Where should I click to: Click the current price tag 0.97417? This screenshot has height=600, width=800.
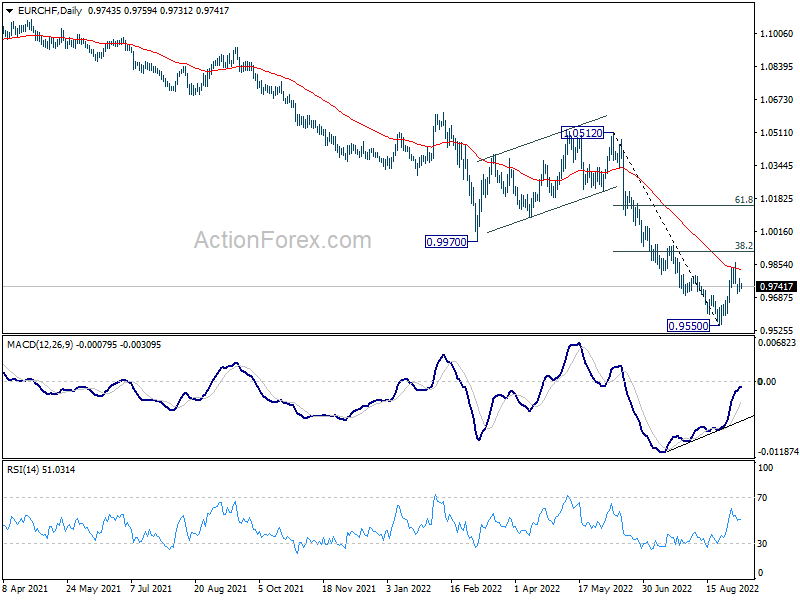tap(776, 287)
